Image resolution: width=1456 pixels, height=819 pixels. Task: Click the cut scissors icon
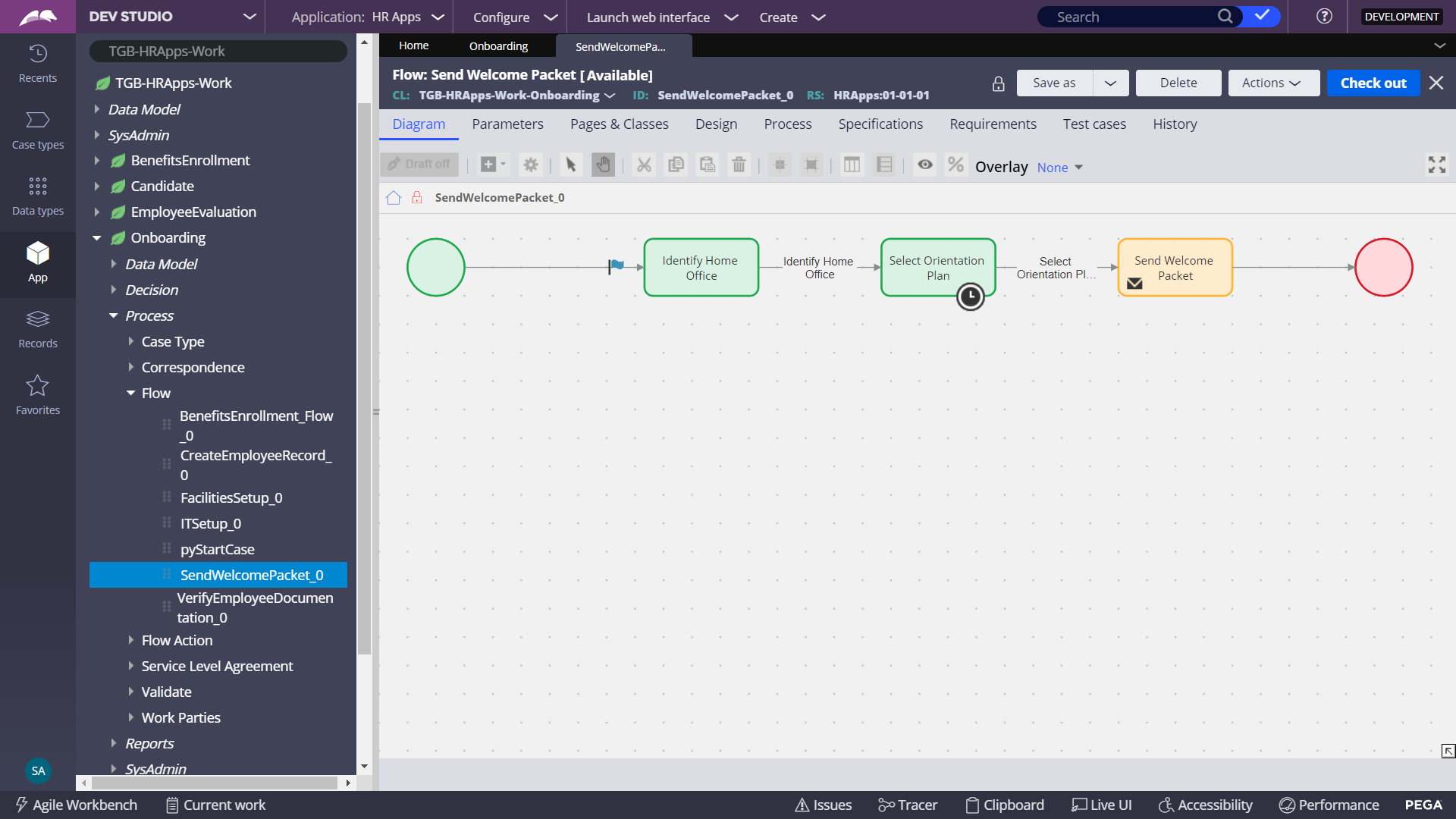coord(644,165)
